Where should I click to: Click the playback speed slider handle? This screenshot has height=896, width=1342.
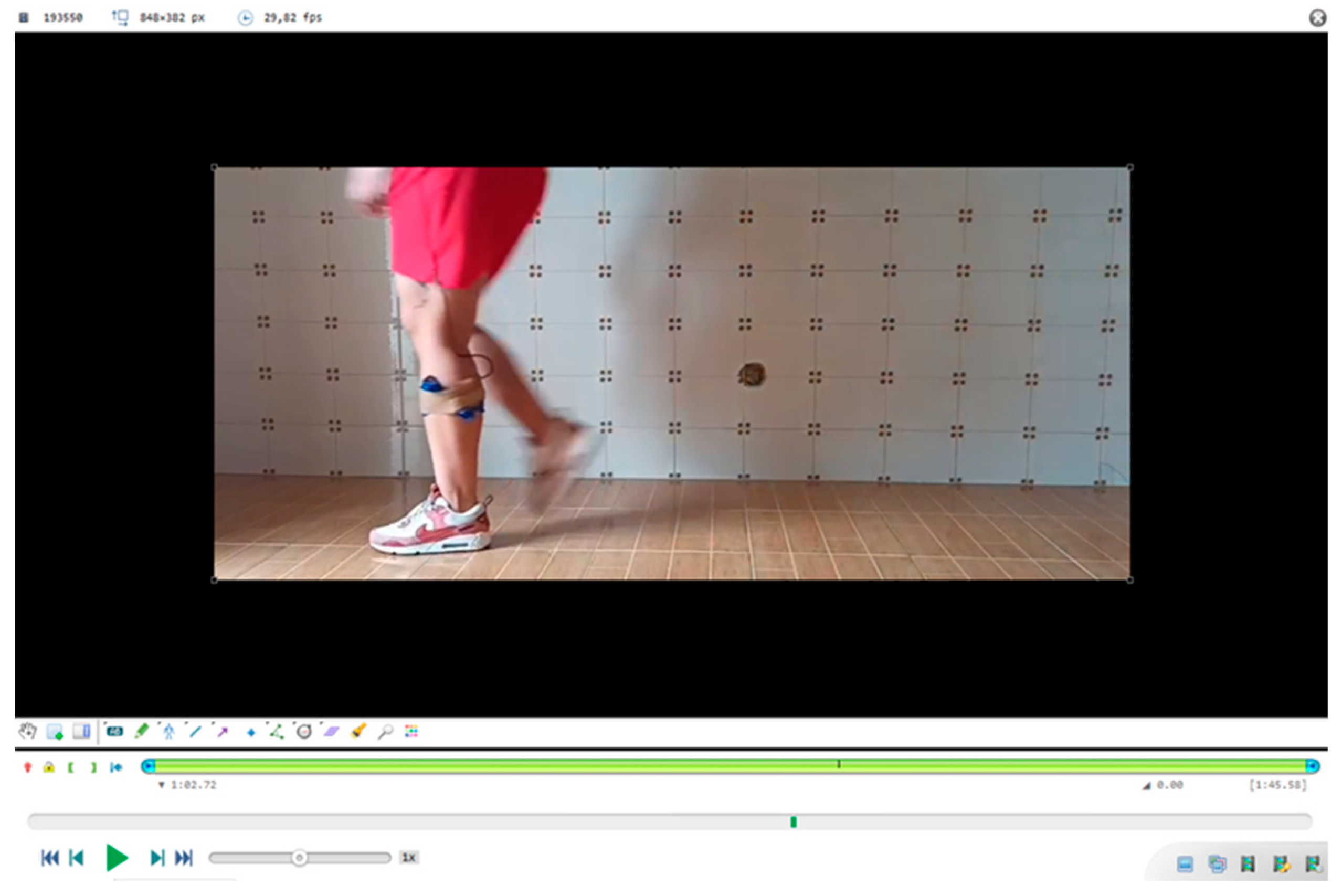(x=299, y=858)
